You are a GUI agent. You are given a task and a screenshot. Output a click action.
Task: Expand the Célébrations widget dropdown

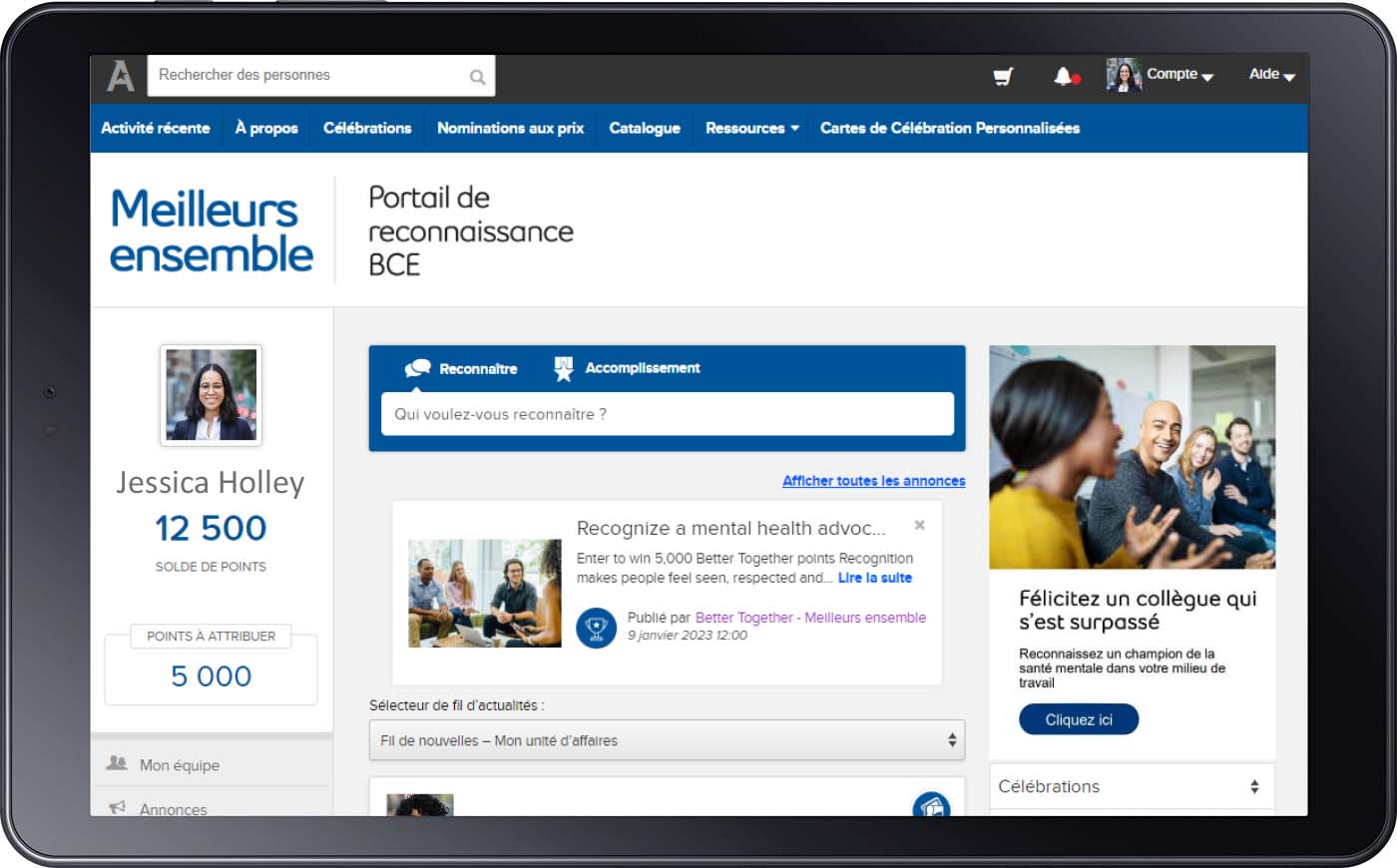pyautogui.click(x=1133, y=786)
